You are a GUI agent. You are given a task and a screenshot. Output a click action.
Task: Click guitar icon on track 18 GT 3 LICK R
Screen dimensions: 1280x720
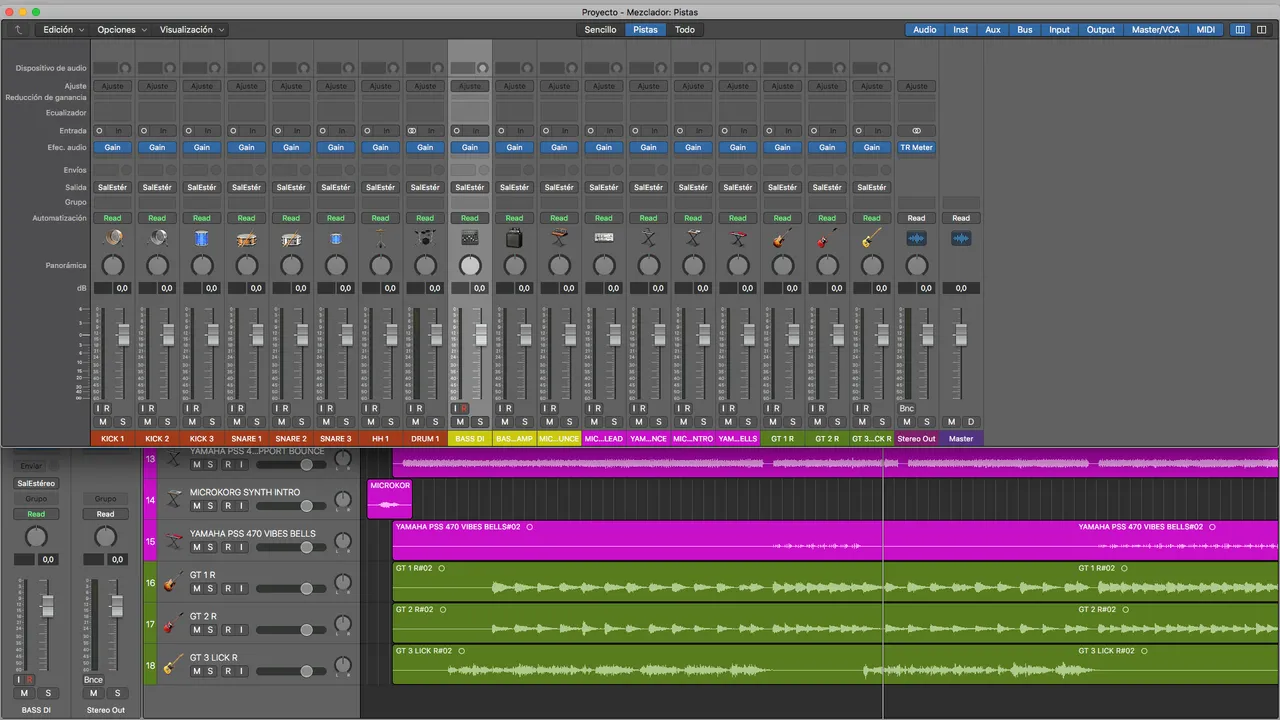click(174, 664)
